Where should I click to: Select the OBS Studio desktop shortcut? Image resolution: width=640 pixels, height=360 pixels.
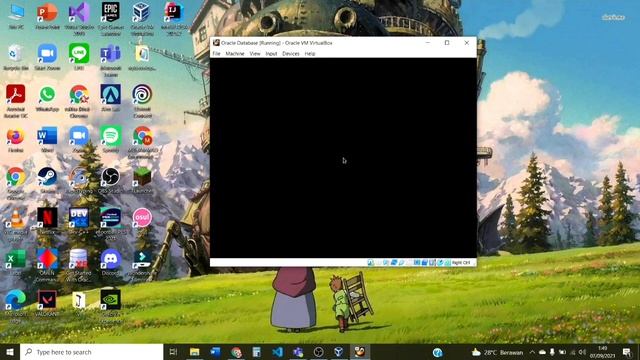pyautogui.click(x=111, y=180)
